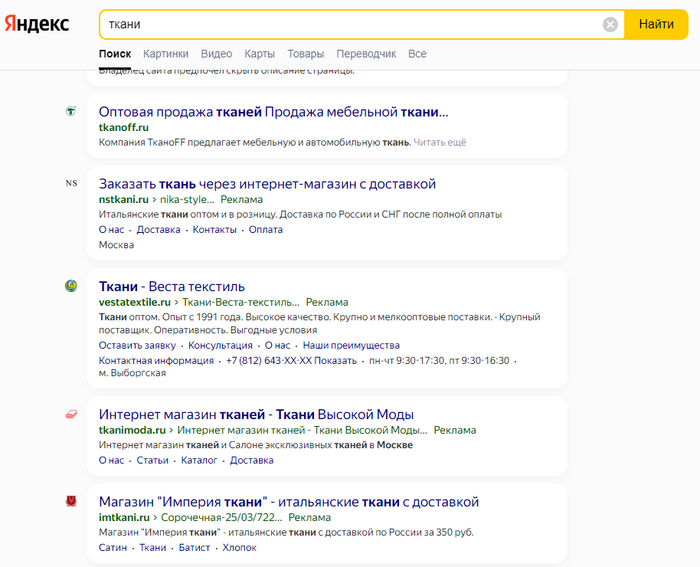Click the tkanimoda.ru pink favicon
The image size is (700, 567).
(71, 414)
